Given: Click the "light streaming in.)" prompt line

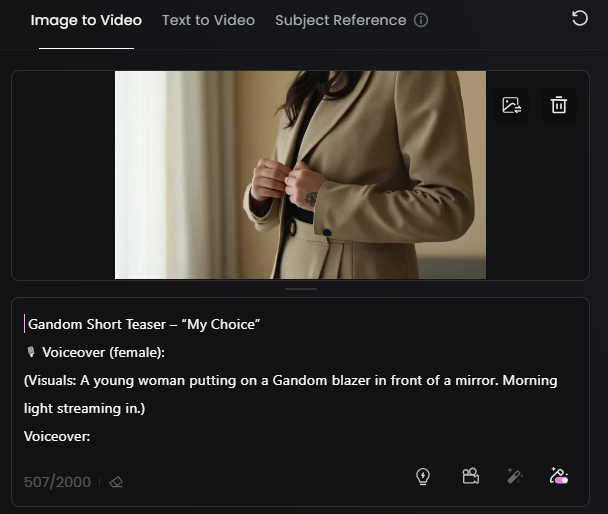Looking at the screenshot, I should 85,408.
